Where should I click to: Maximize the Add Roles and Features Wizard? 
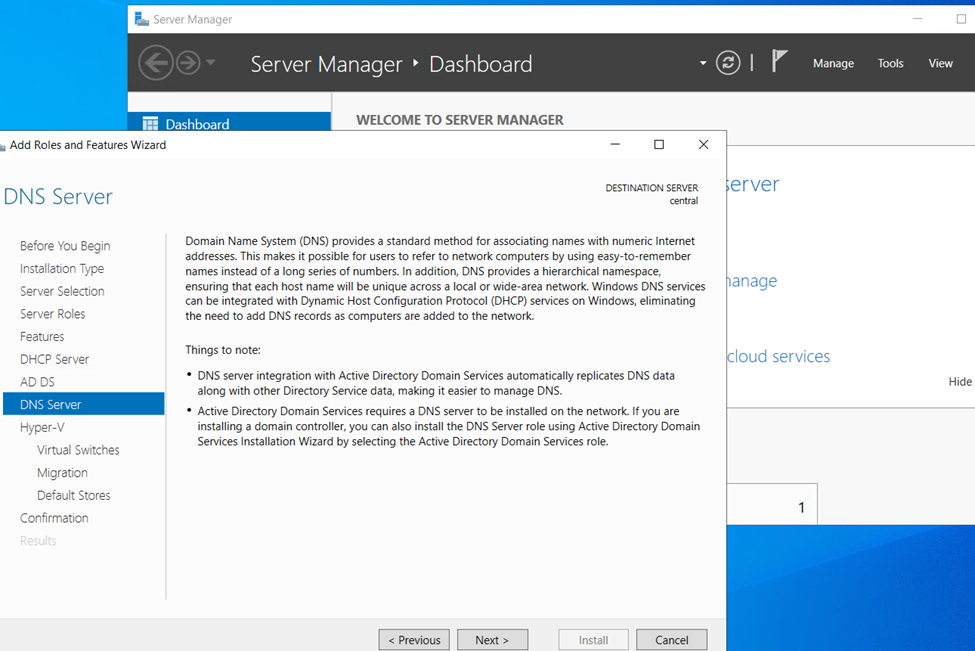tap(659, 144)
